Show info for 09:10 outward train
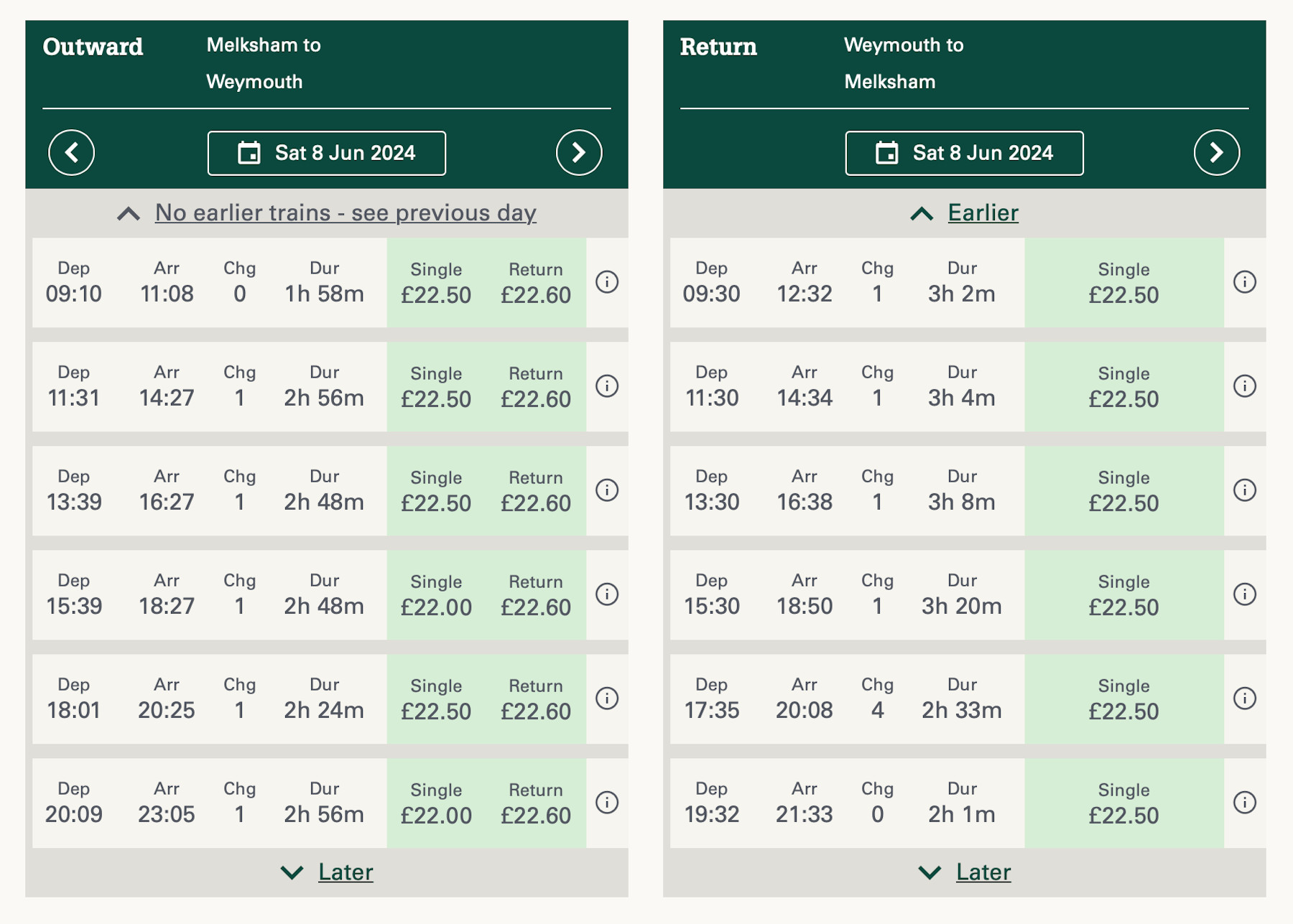 pyautogui.click(x=607, y=282)
